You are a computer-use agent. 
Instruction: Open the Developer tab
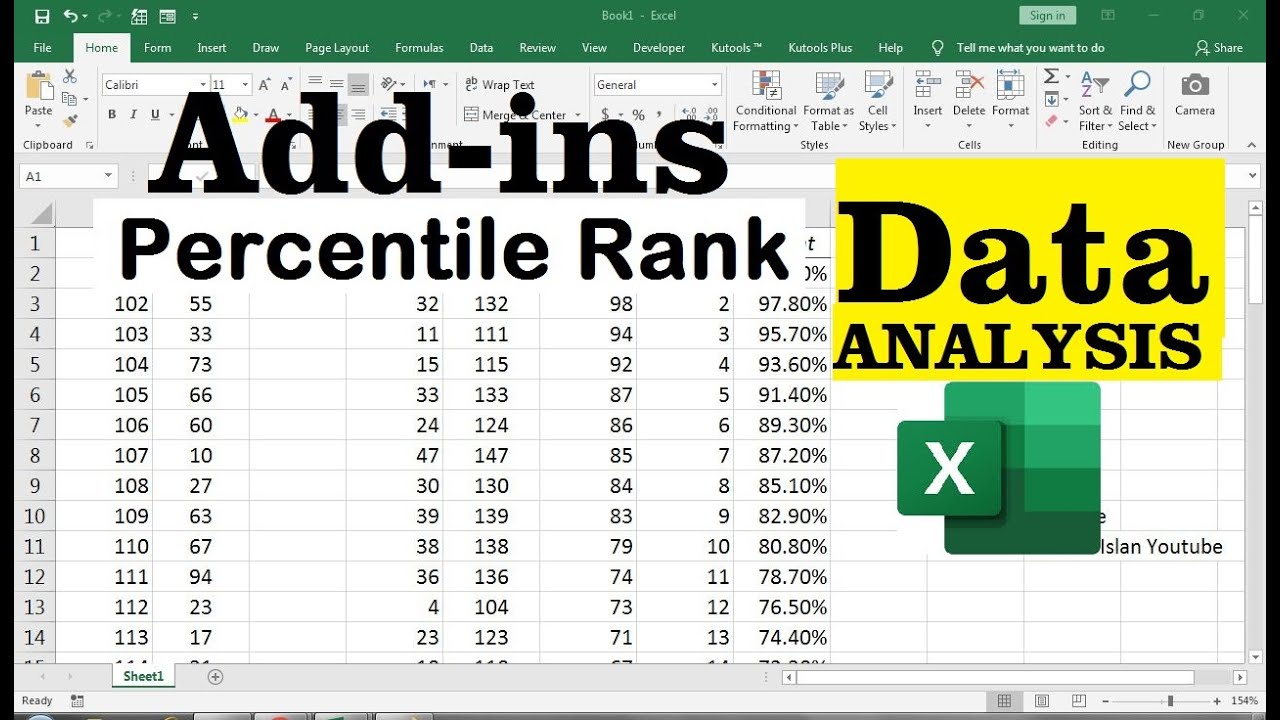tap(659, 47)
